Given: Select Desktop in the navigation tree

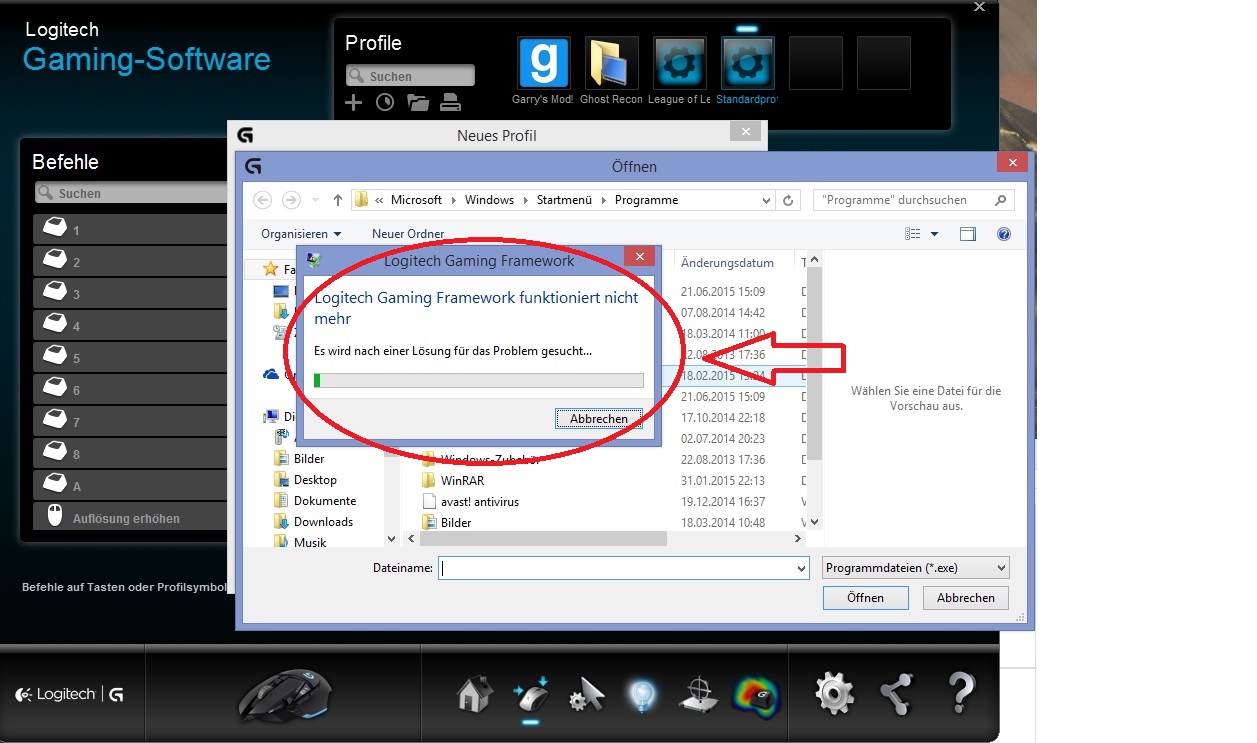Looking at the screenshot, I should [315, 480].
